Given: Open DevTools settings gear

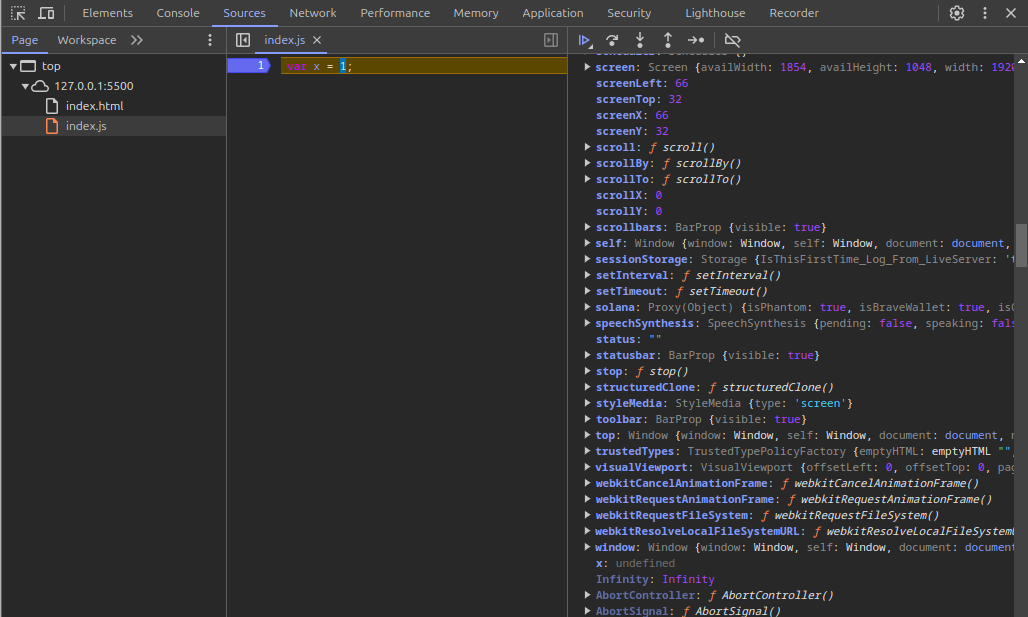Looking at the screenshot, I should tap(957, 13).
